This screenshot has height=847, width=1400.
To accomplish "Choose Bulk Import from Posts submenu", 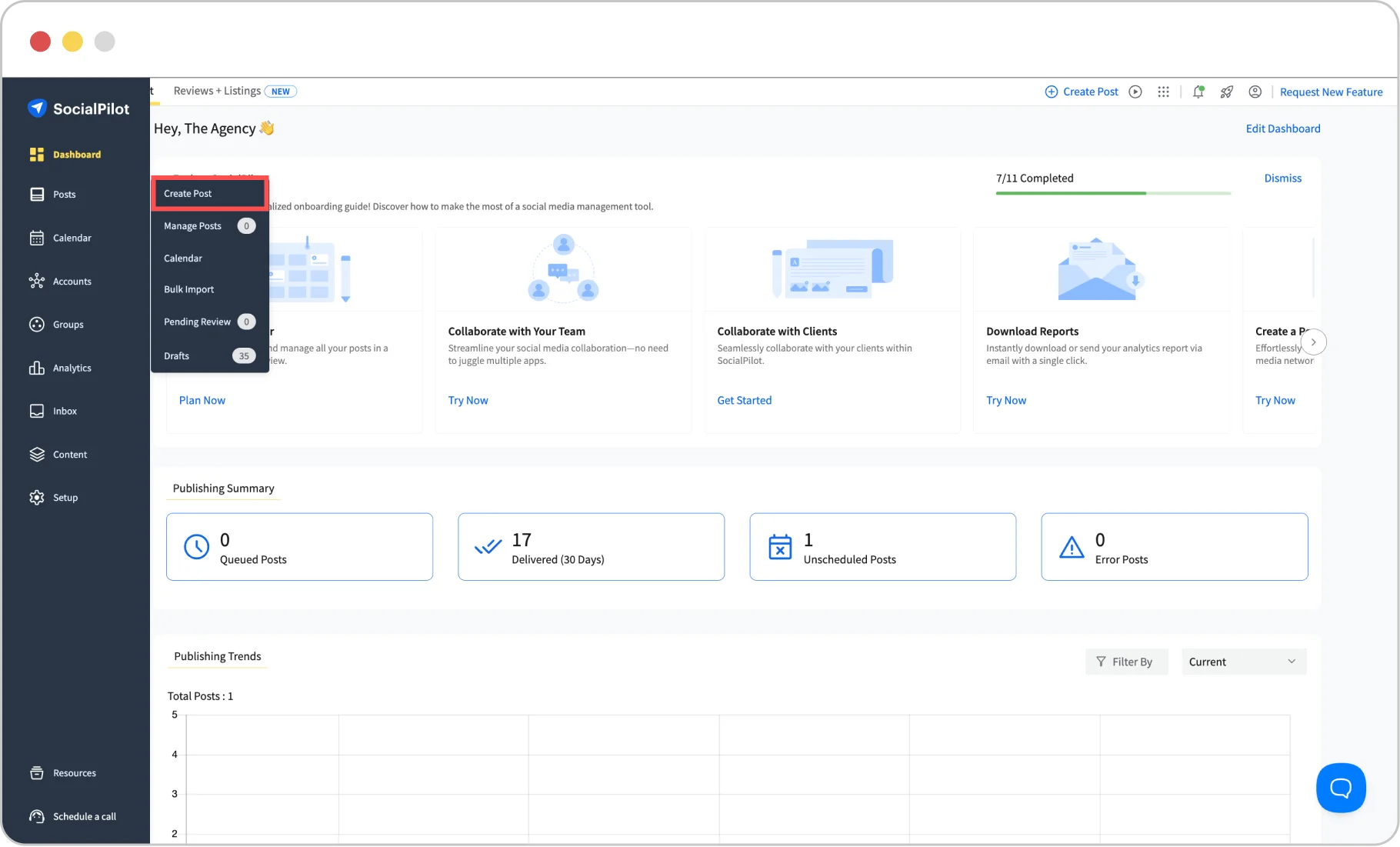I will point(189,289).
